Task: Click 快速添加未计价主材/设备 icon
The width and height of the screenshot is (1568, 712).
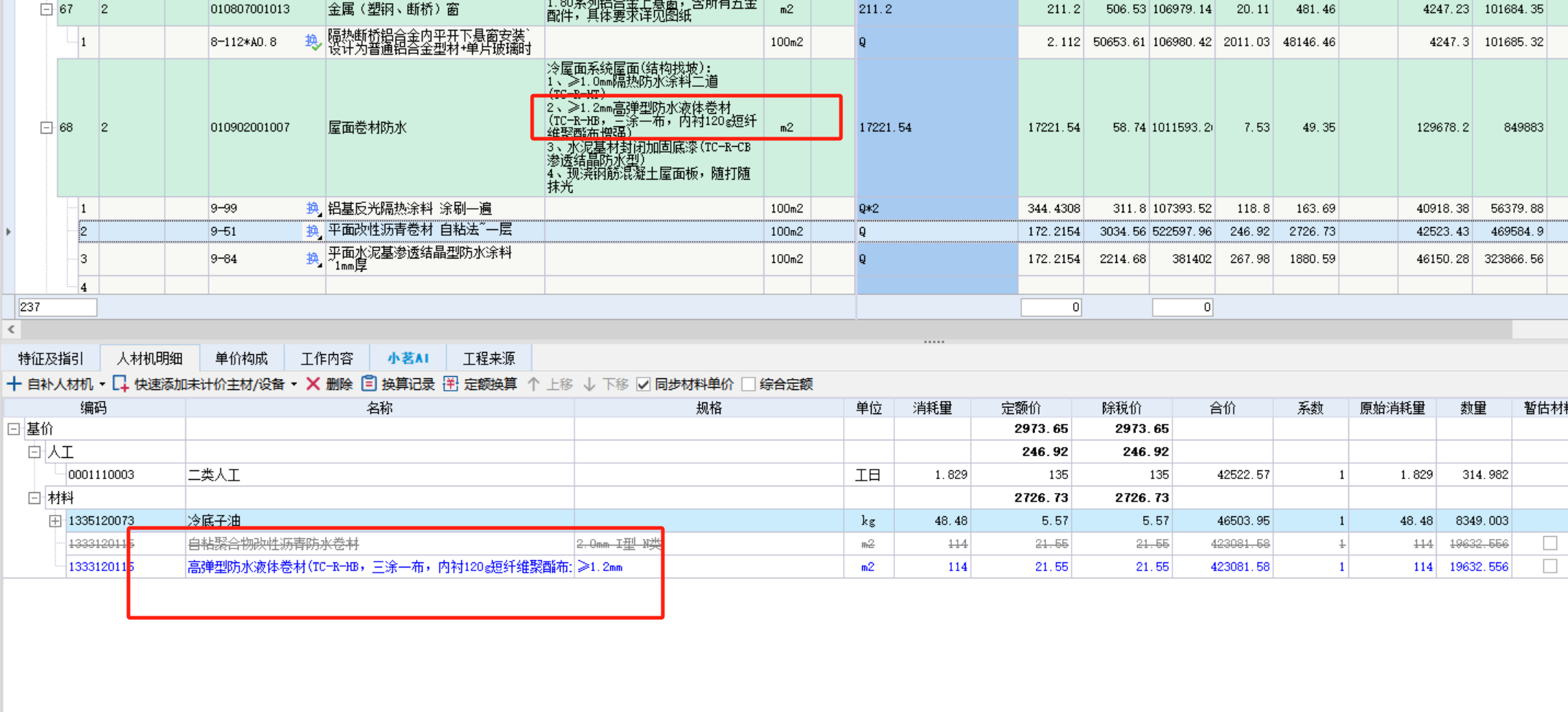Action: (120, 384)
